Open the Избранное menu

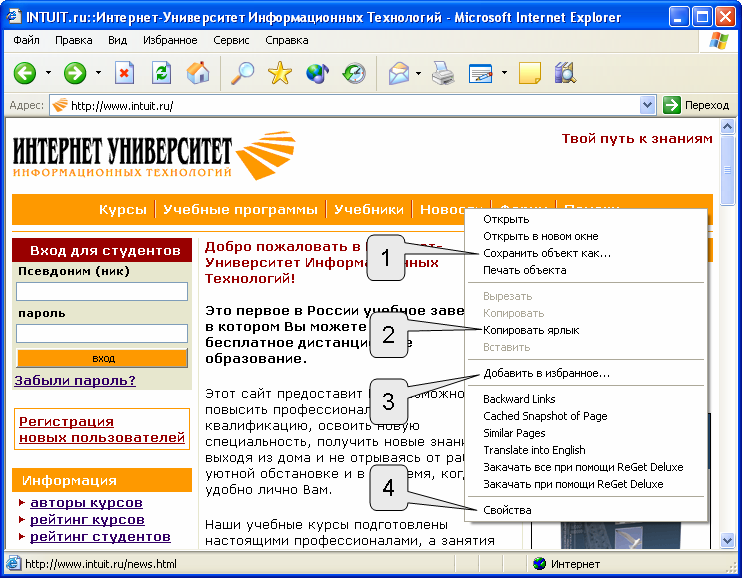(170, 40)
